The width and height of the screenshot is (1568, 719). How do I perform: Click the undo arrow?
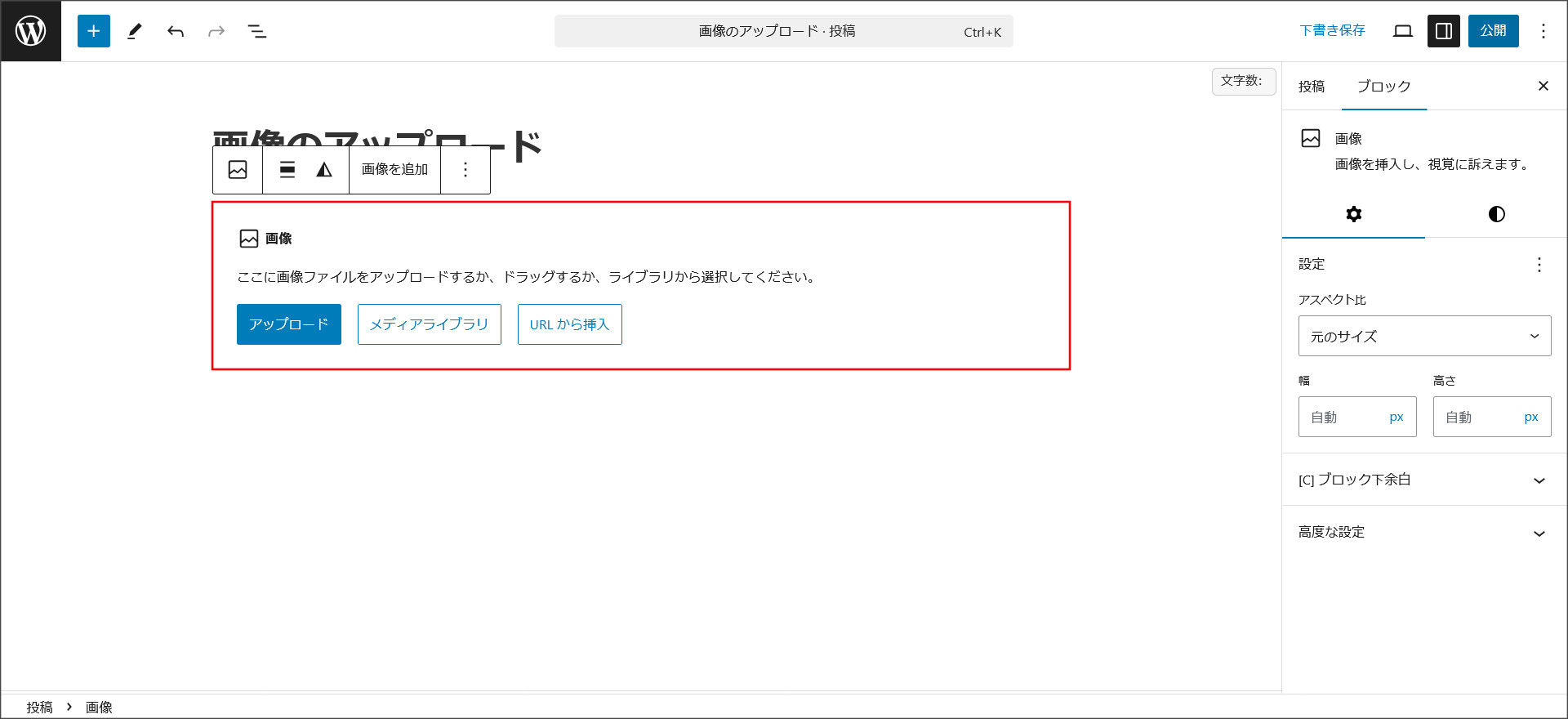point(176,31)
